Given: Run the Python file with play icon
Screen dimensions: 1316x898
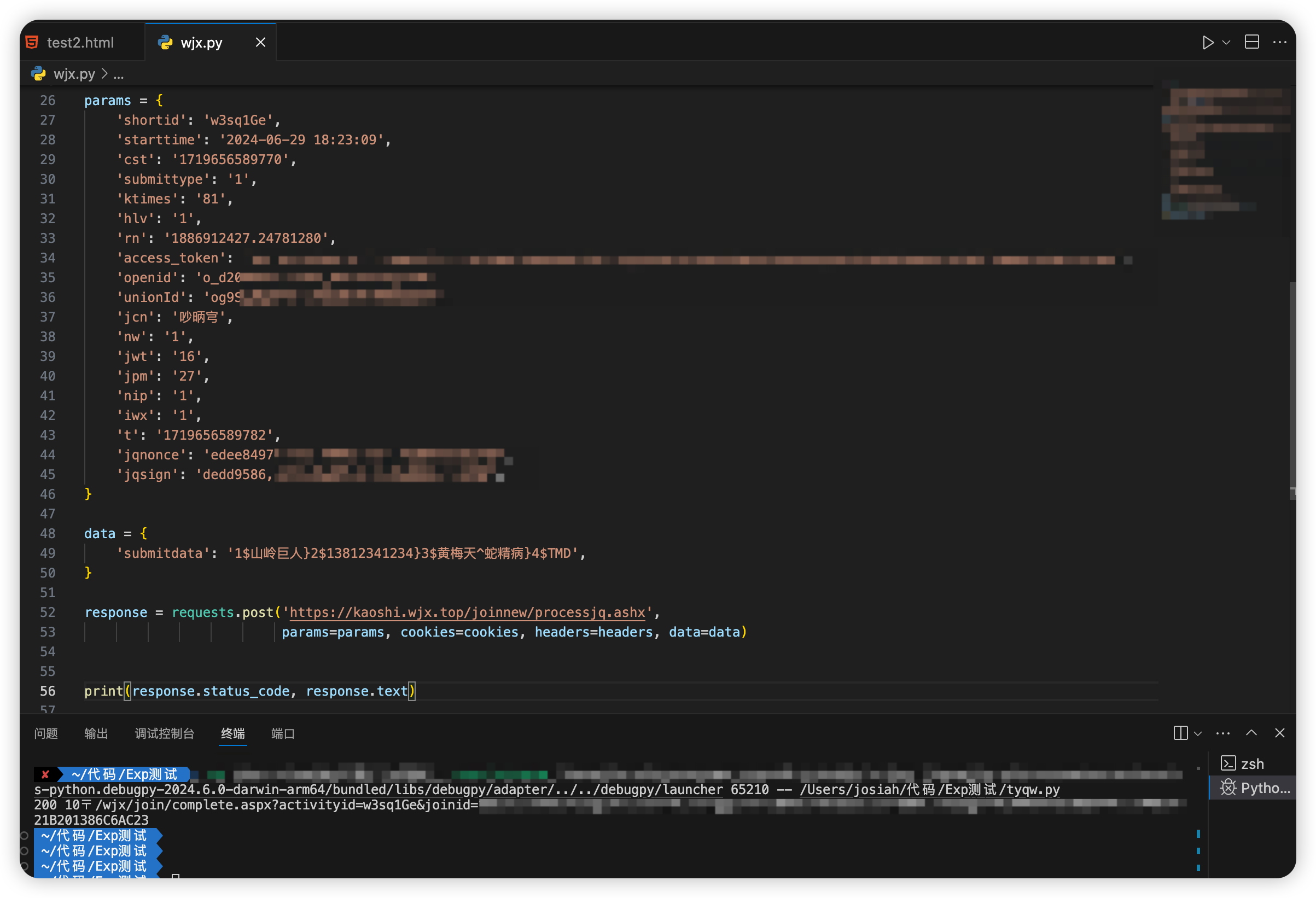Looking at the screenshot, I should (1208, 43).
